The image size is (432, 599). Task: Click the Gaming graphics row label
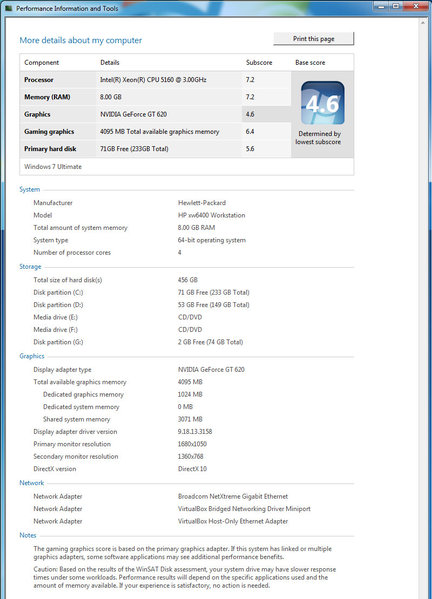(49, 132)
